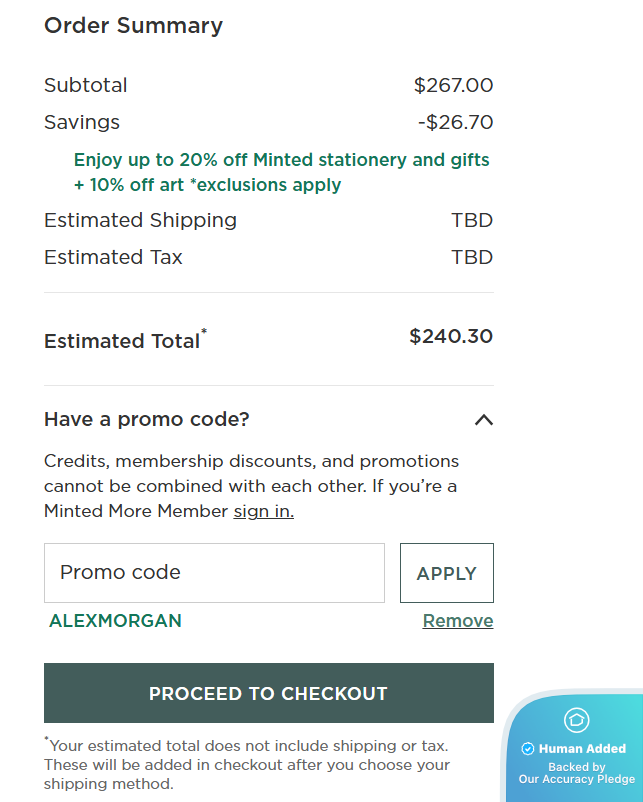Viewport: 643px width, 802px height.
Task: Click the -$26.70 savings amount
Action: (455, 123)
